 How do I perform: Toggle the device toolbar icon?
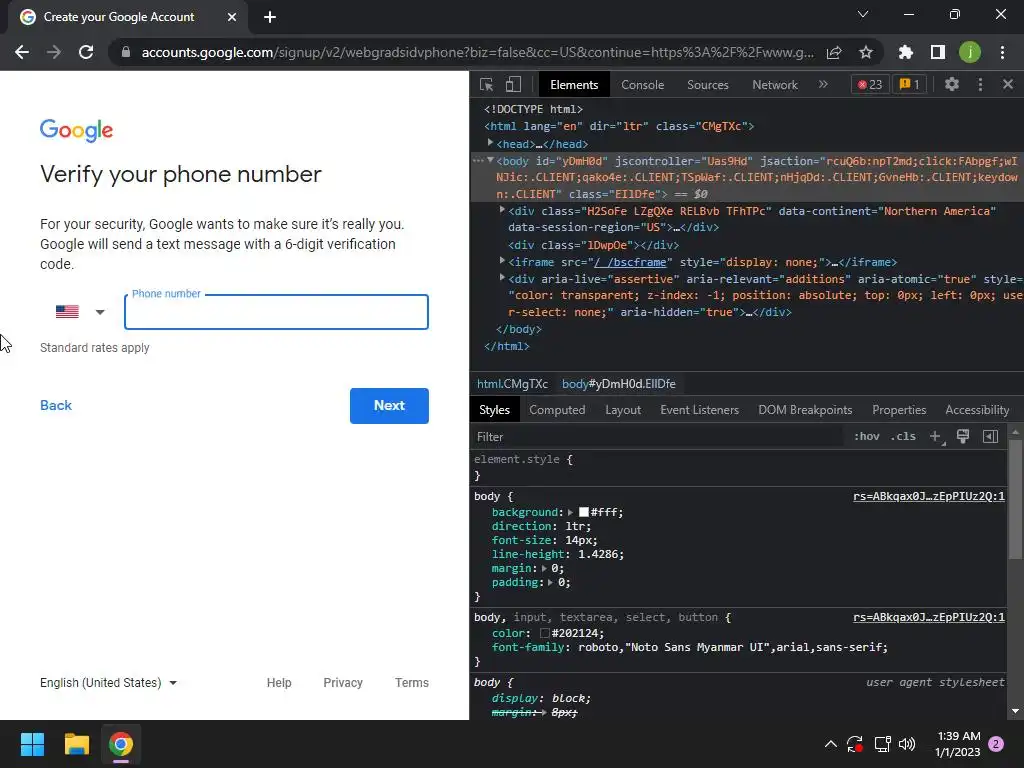coord(513,84)
